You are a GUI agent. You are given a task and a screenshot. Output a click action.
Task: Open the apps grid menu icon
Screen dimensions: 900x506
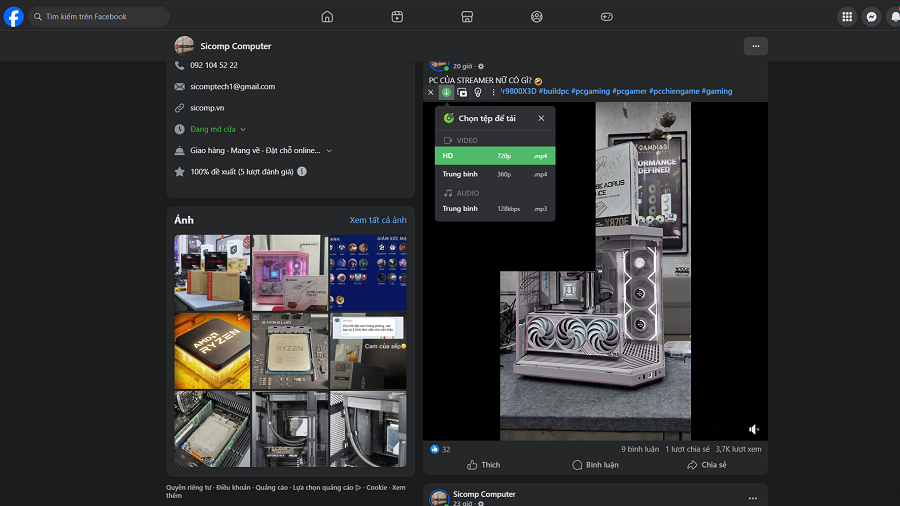[x=847, y=17]
